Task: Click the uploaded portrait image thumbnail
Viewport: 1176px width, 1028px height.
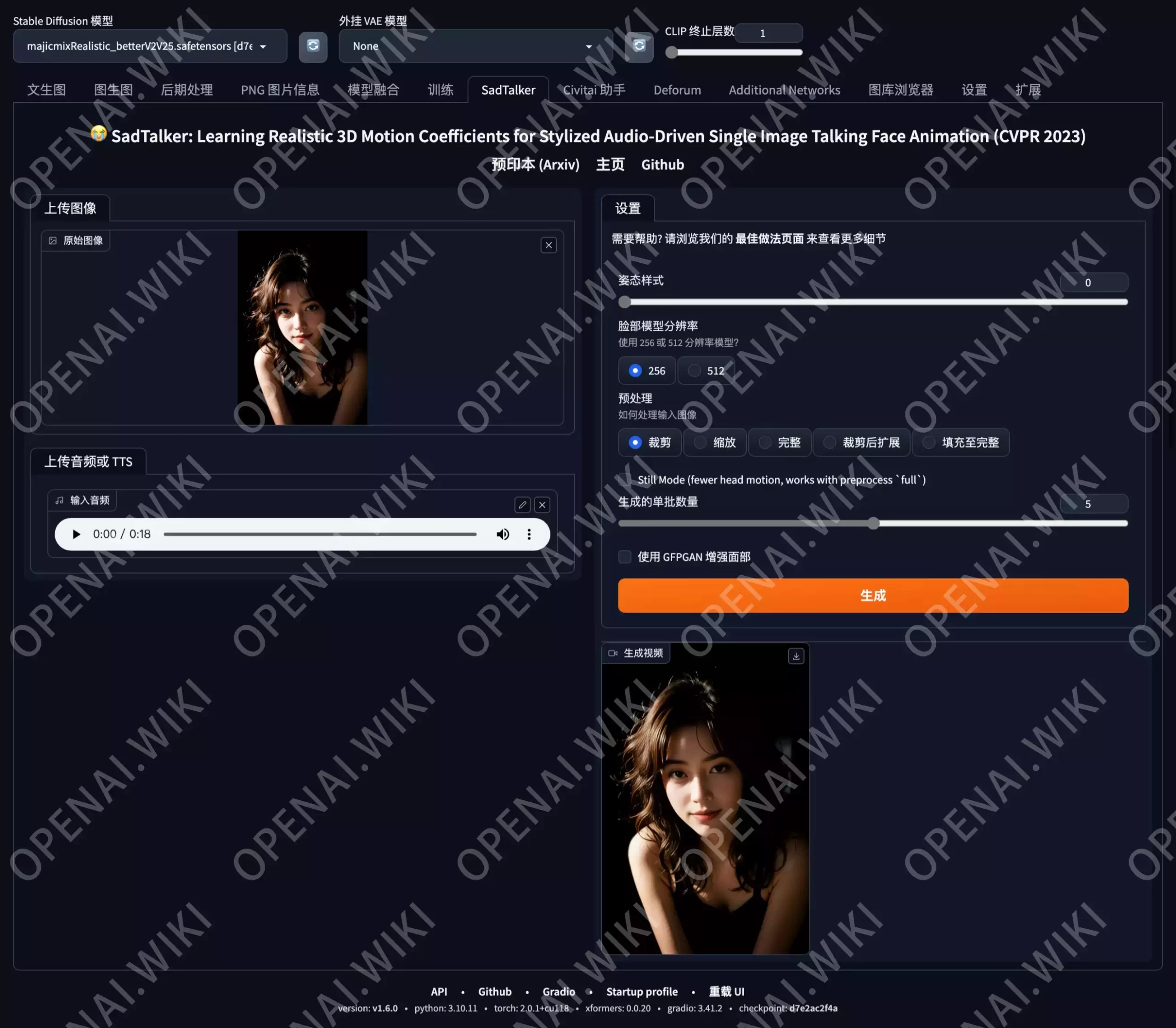Action: (302, 328)
